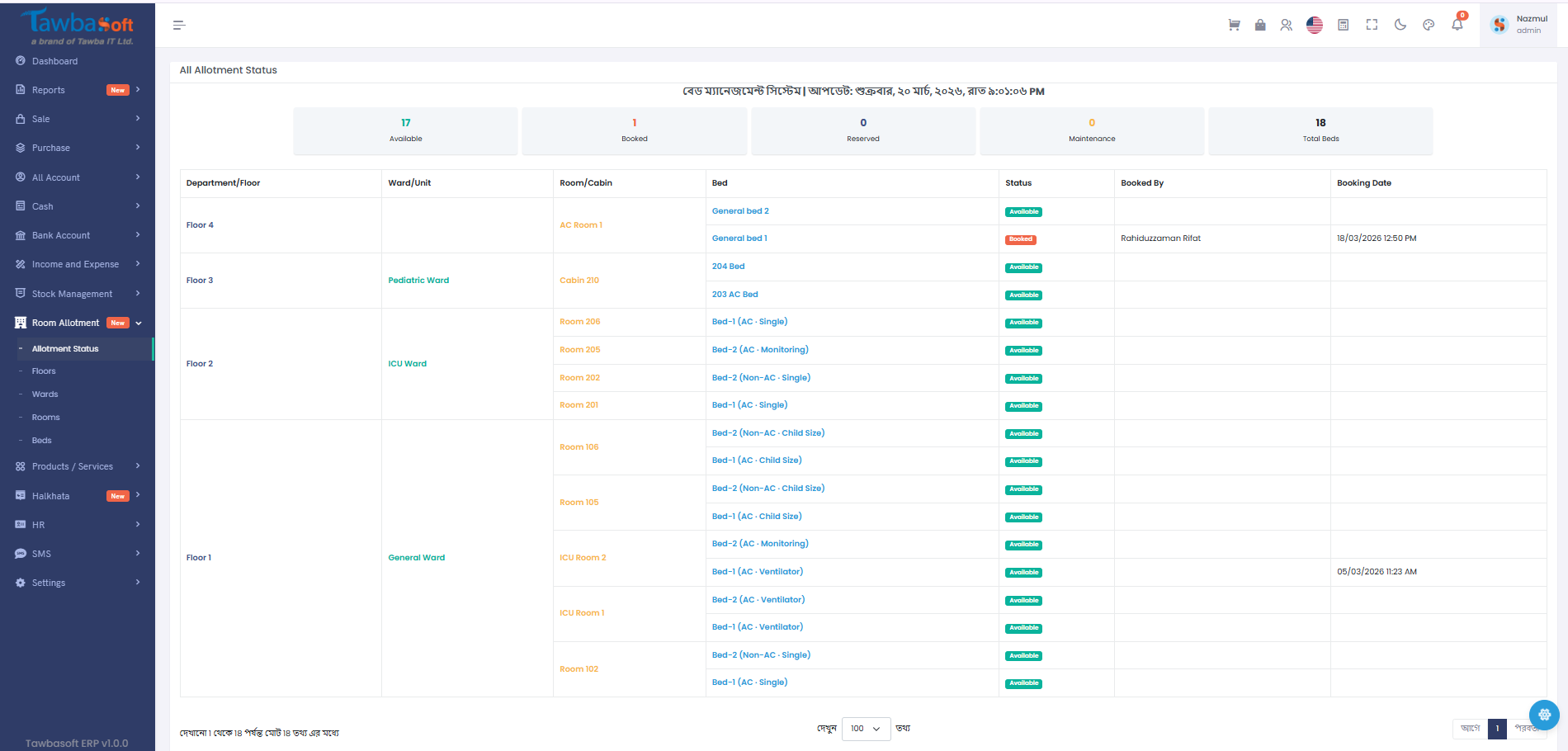Screen dimensions: 1568x751
Task: Click the shopping bag icon in header
Action: (x=1260, y=25)
